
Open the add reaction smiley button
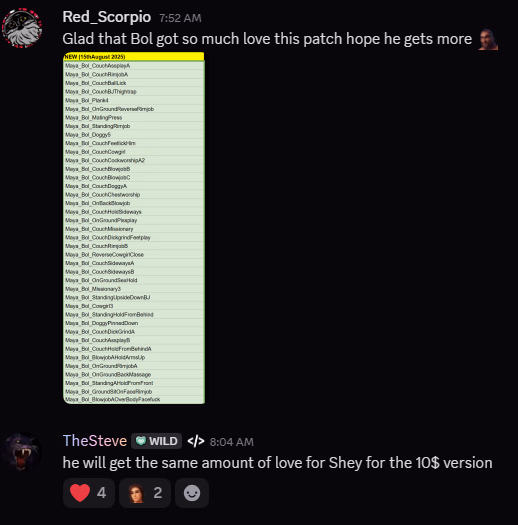click(192, 493)
